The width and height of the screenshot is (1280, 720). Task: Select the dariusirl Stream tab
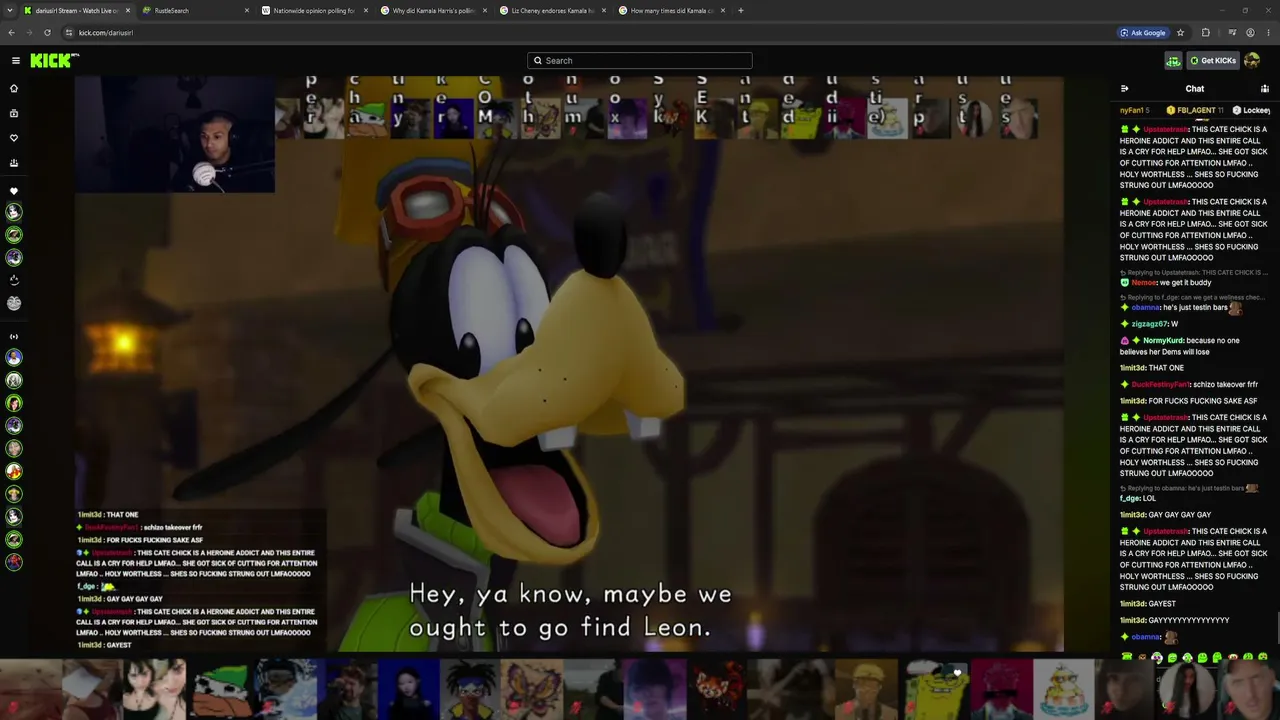pos(77,10)
